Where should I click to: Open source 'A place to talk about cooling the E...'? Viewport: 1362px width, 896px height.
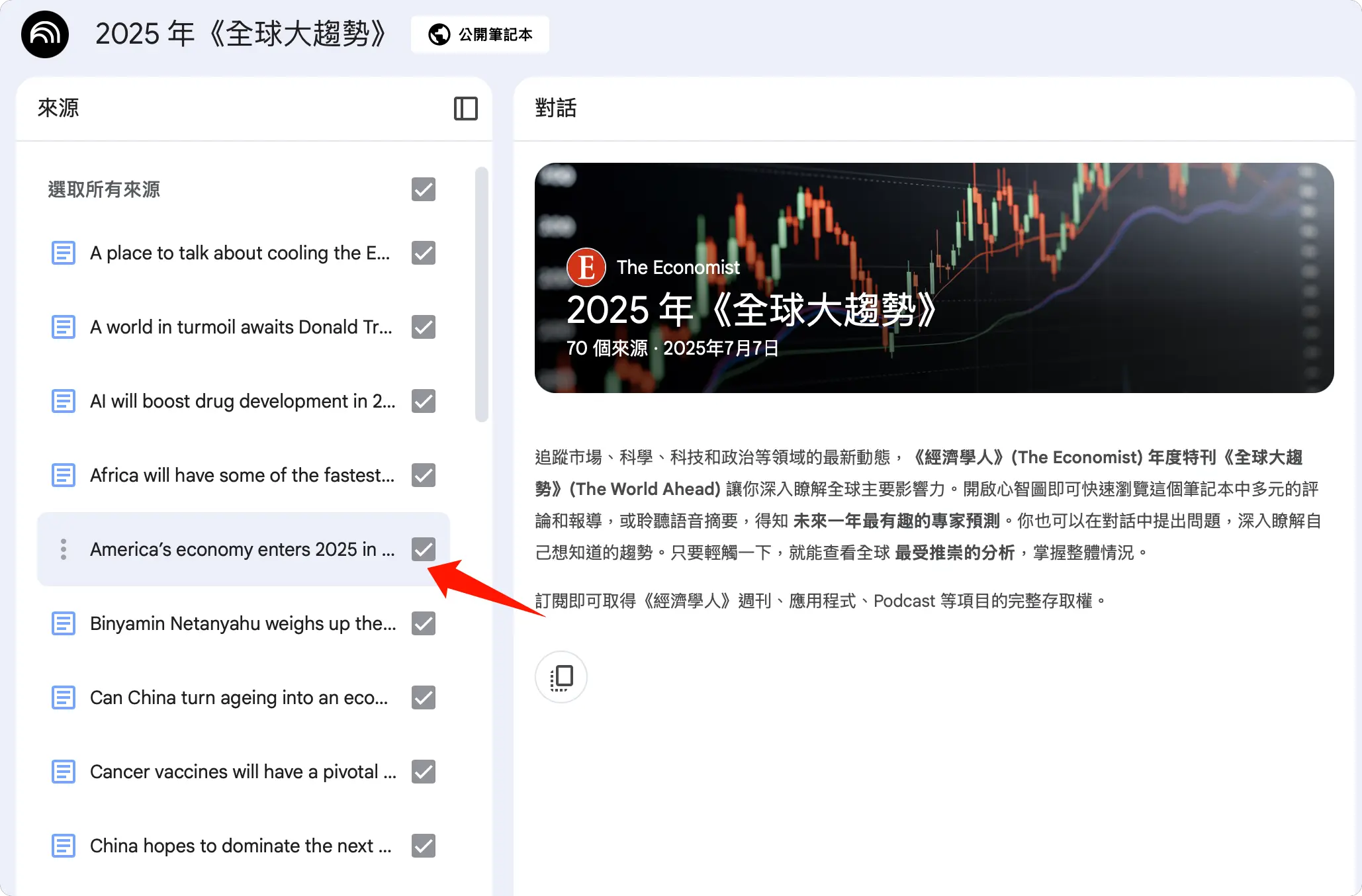tap(240, 253)
